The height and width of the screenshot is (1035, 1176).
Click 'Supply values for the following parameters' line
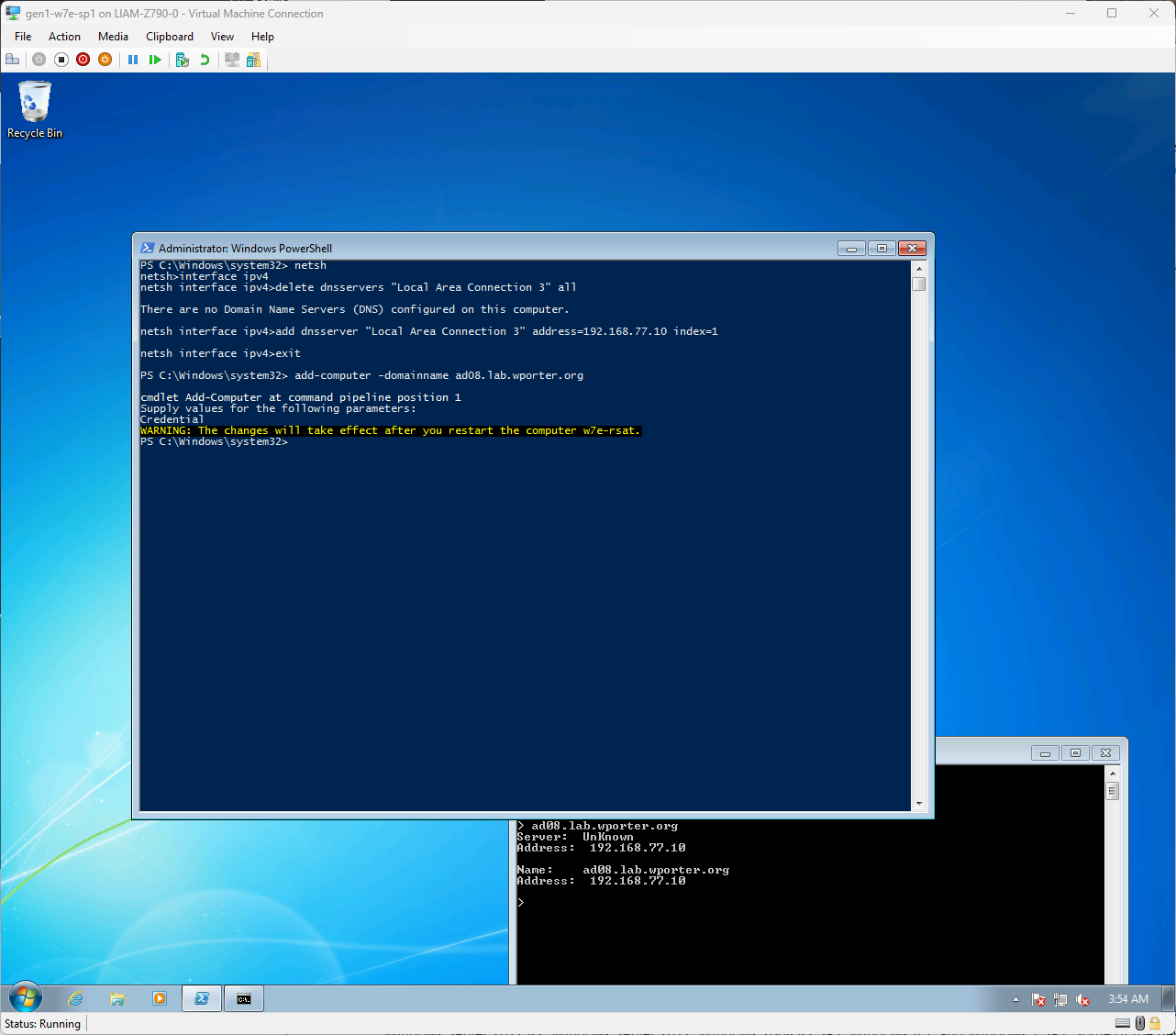pyautogui.click(x=278, y=408)
